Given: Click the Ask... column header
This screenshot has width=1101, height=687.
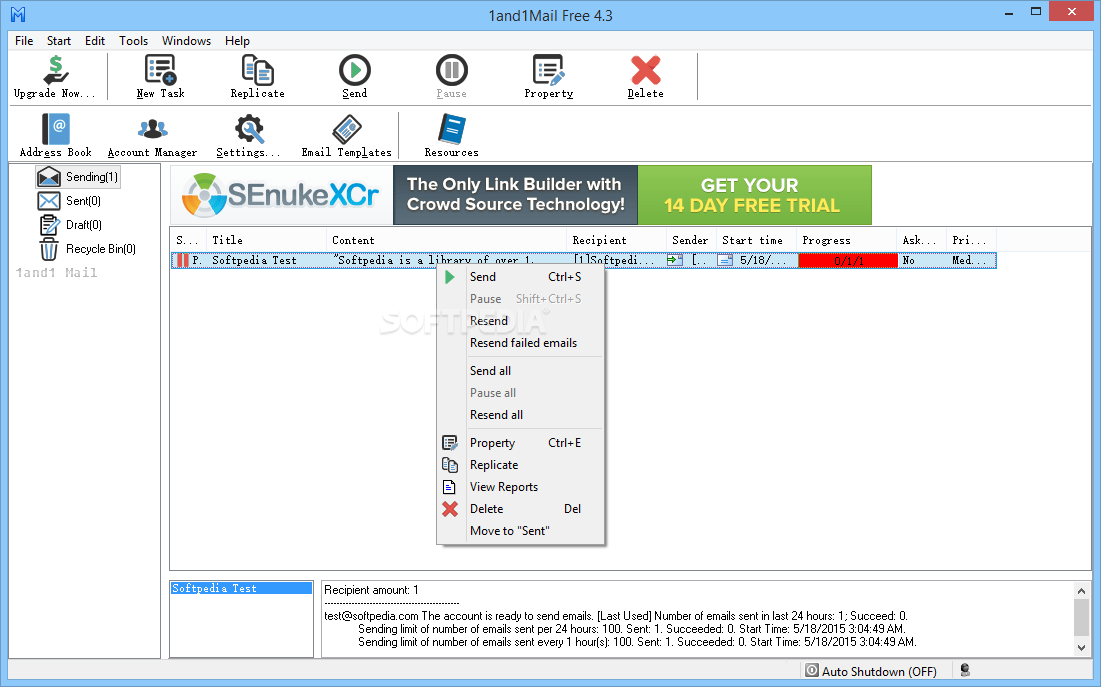Looking at the screenshot, I should (921, 240).
